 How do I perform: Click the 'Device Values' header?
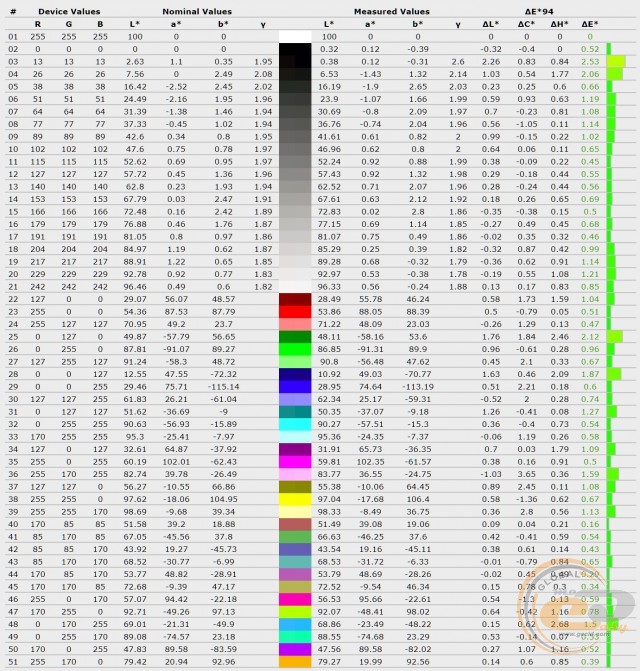pos(69,12)
